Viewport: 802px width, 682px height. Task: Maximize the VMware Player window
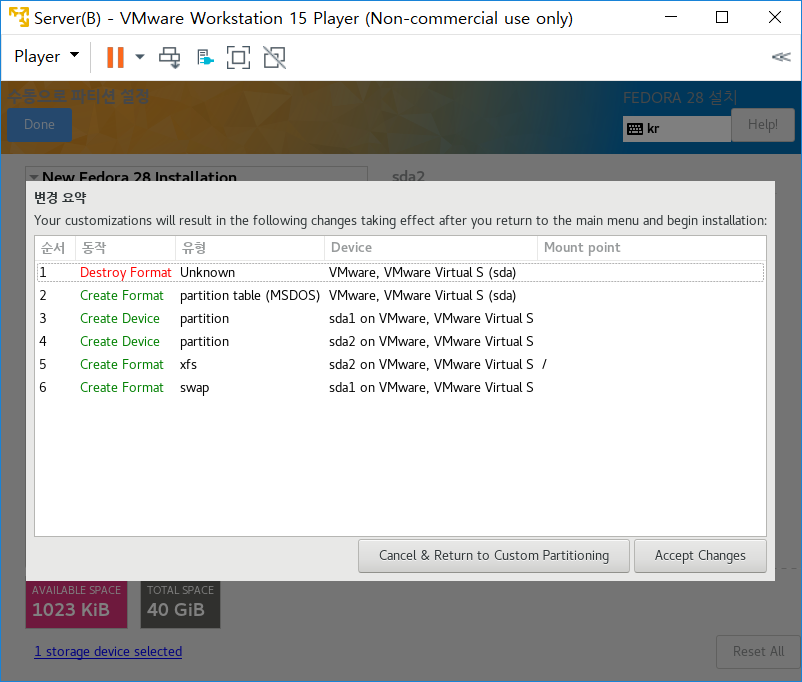pyautogui.click(x=722, y=17)
